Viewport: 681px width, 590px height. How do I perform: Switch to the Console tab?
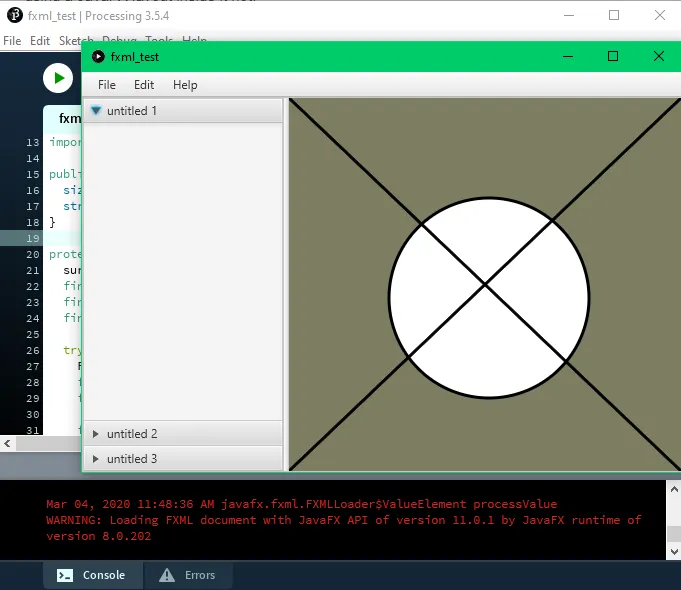[x=93, y=575]
